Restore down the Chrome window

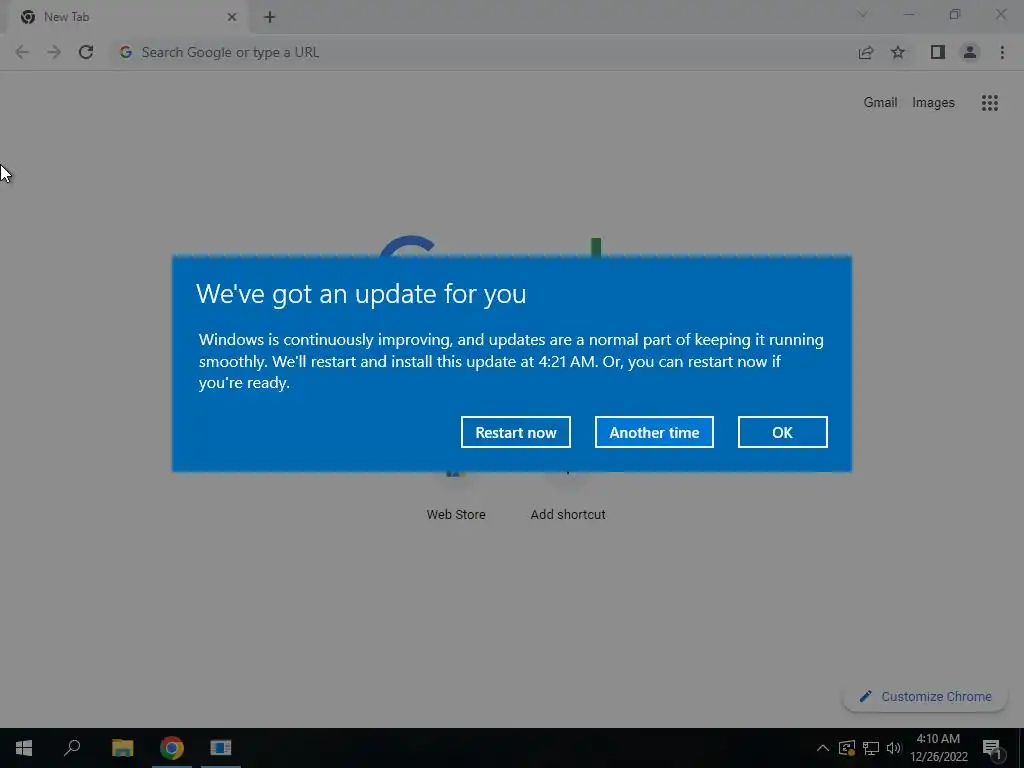click(x=955, y=14)
